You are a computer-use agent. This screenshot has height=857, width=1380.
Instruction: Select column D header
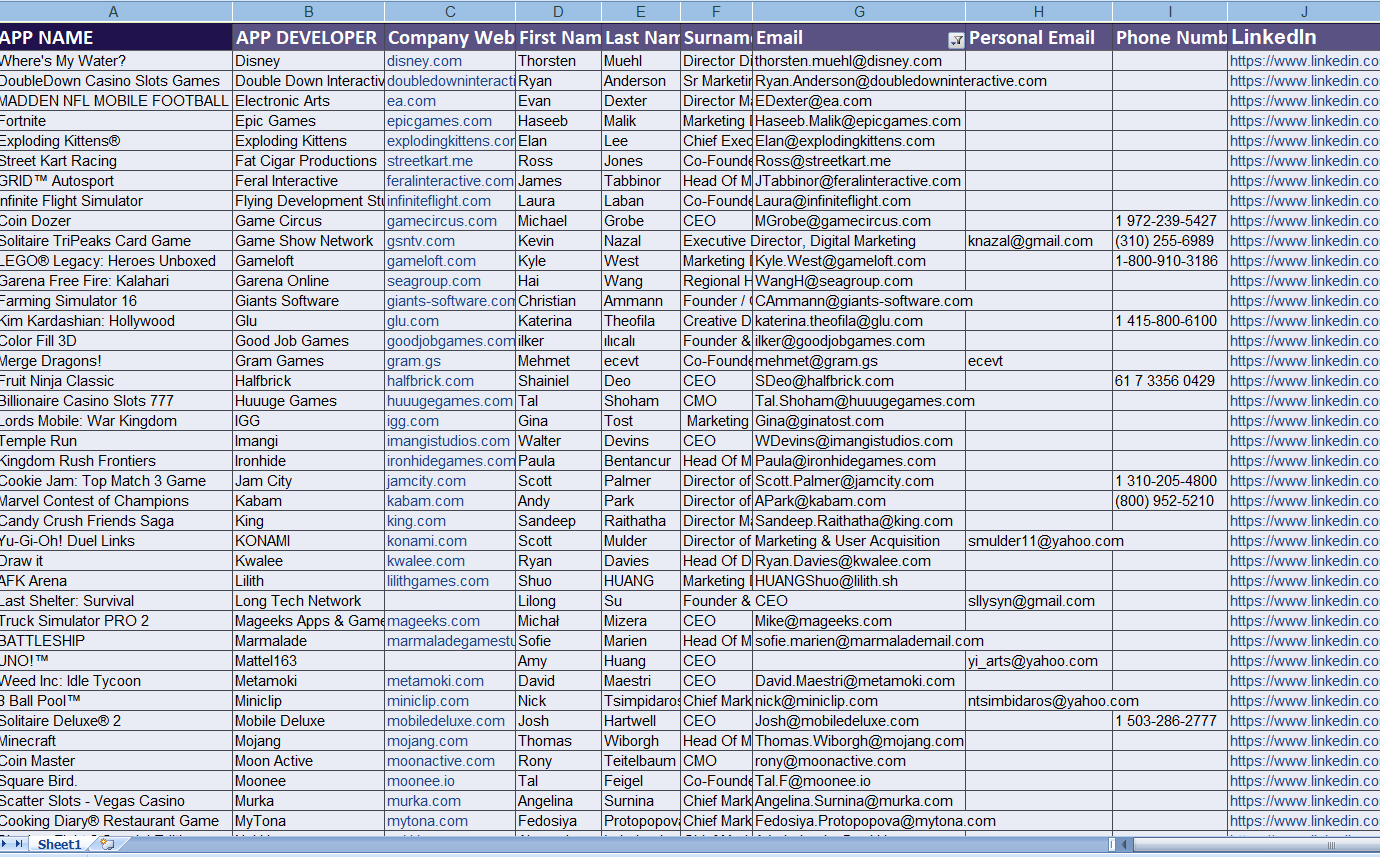[x=559, y=12]
